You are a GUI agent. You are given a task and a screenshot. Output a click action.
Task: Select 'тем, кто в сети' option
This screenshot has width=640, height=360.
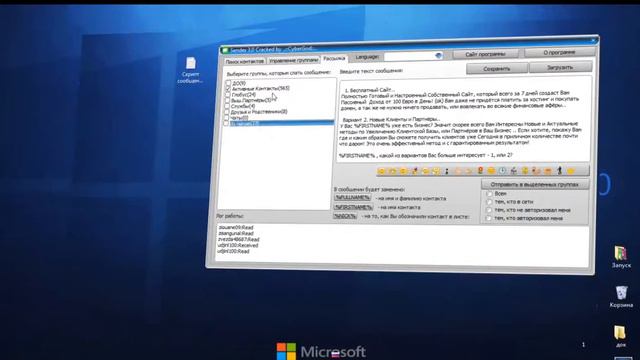click(489, 202)
